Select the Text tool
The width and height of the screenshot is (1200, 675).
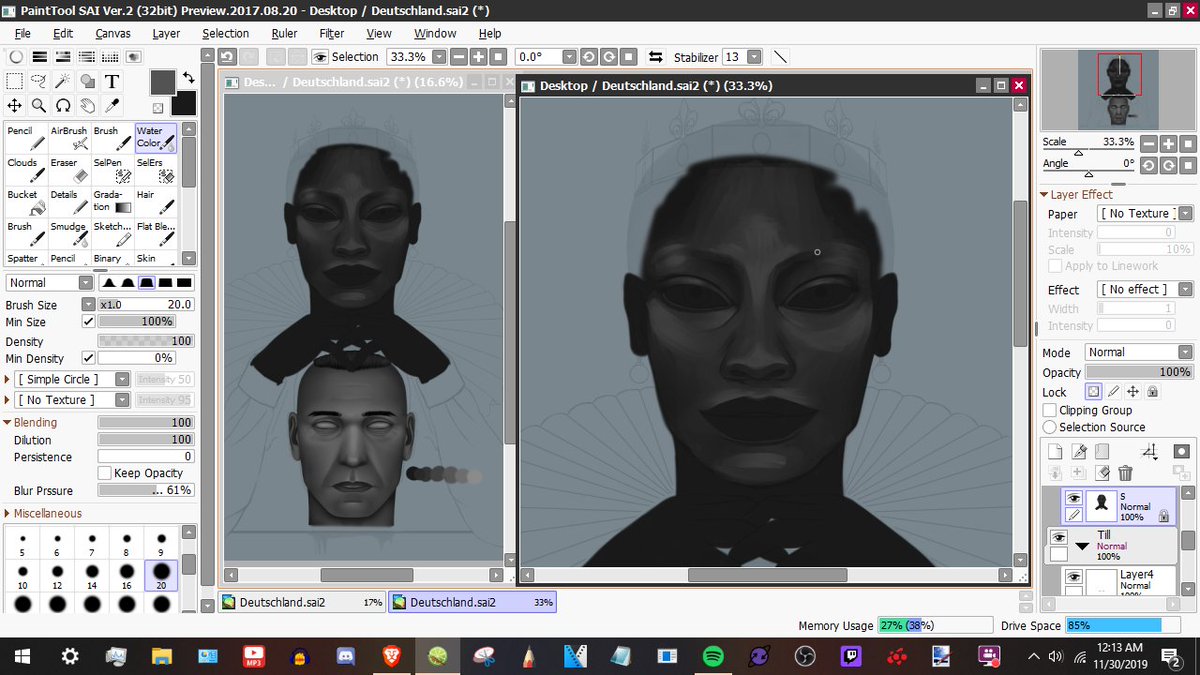point(112,81)
